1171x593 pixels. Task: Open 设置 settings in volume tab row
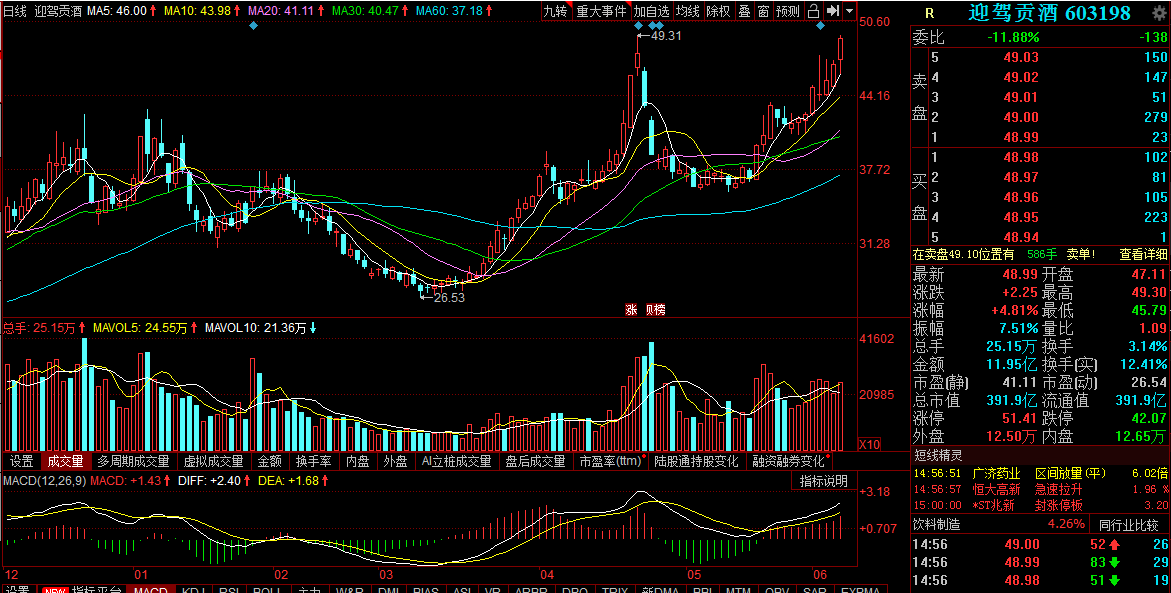(21, 461)
